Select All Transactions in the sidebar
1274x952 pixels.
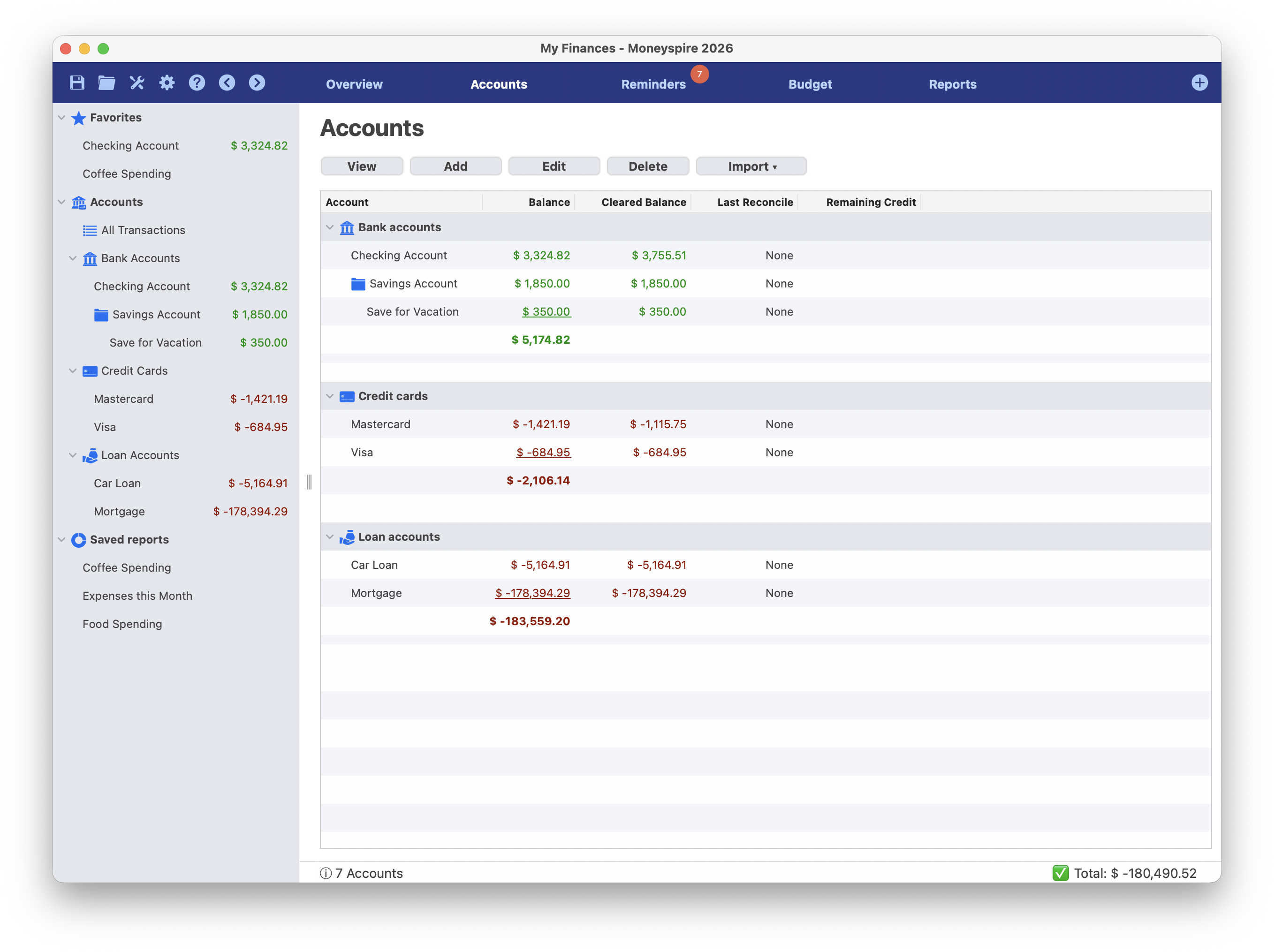(143, 230)
